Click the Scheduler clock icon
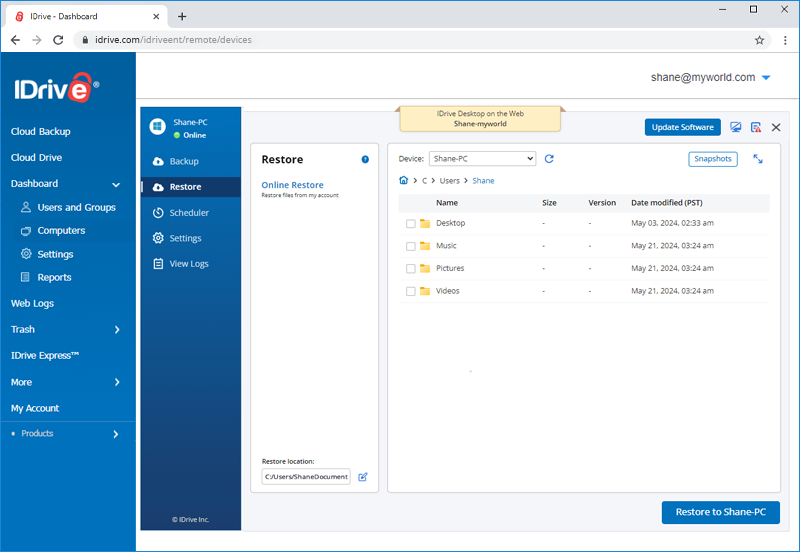 point(158,213)
